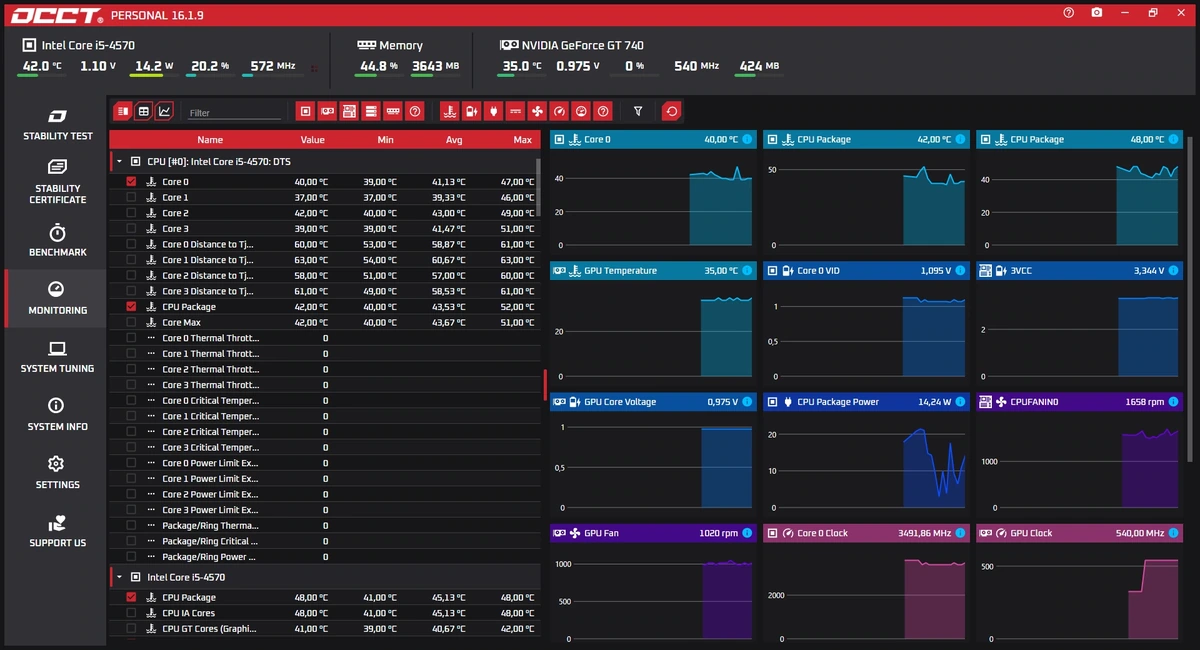Open the Stability Certificate section

pos(57,181)
